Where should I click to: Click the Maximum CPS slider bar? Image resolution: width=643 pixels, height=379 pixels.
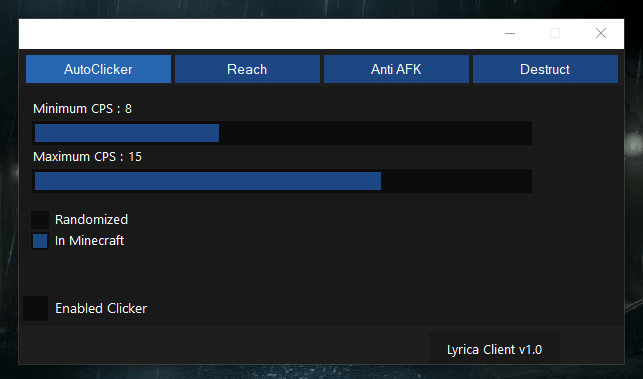(x=282, y=181)
